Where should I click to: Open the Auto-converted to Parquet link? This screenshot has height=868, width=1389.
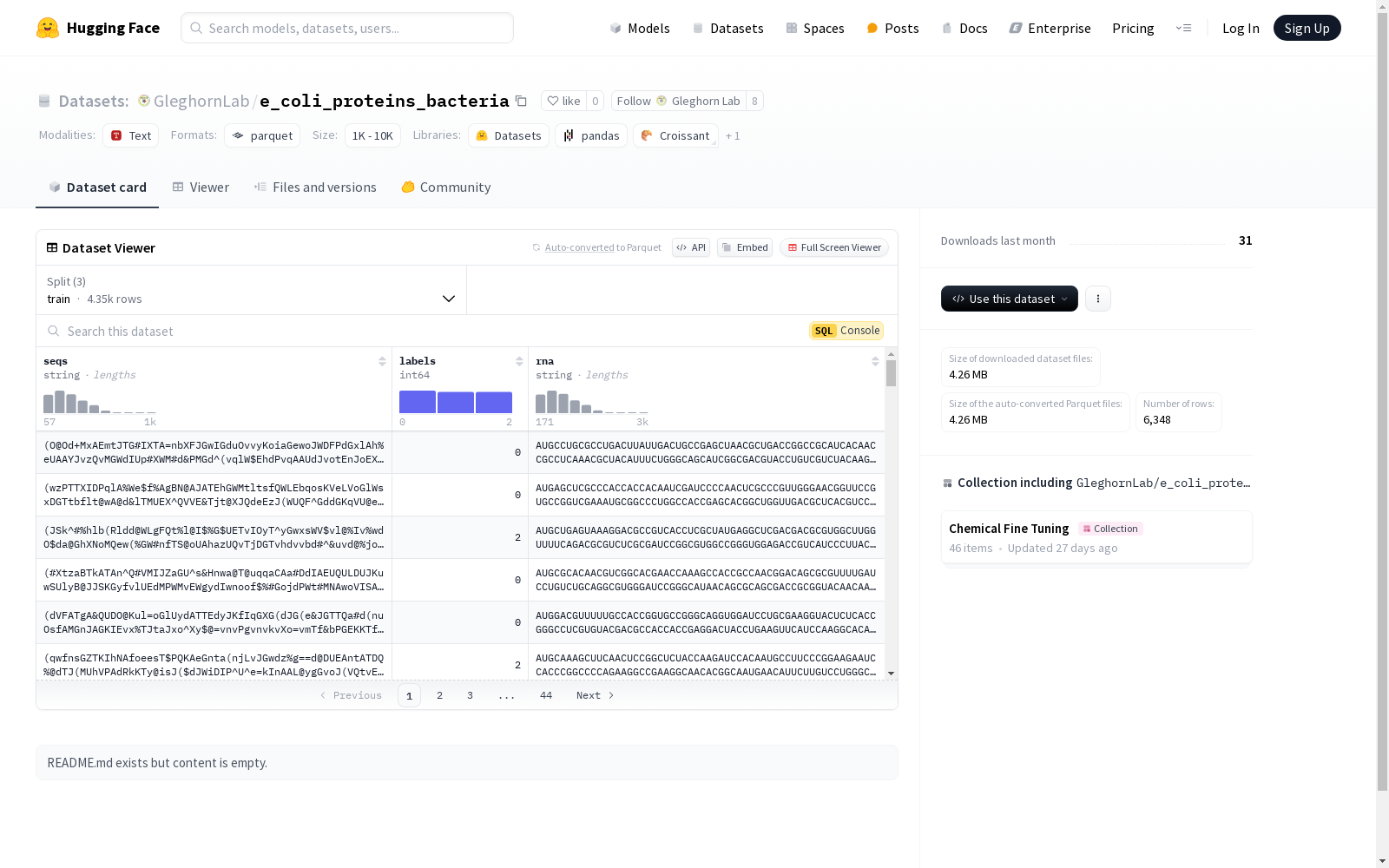pos(580,247)
